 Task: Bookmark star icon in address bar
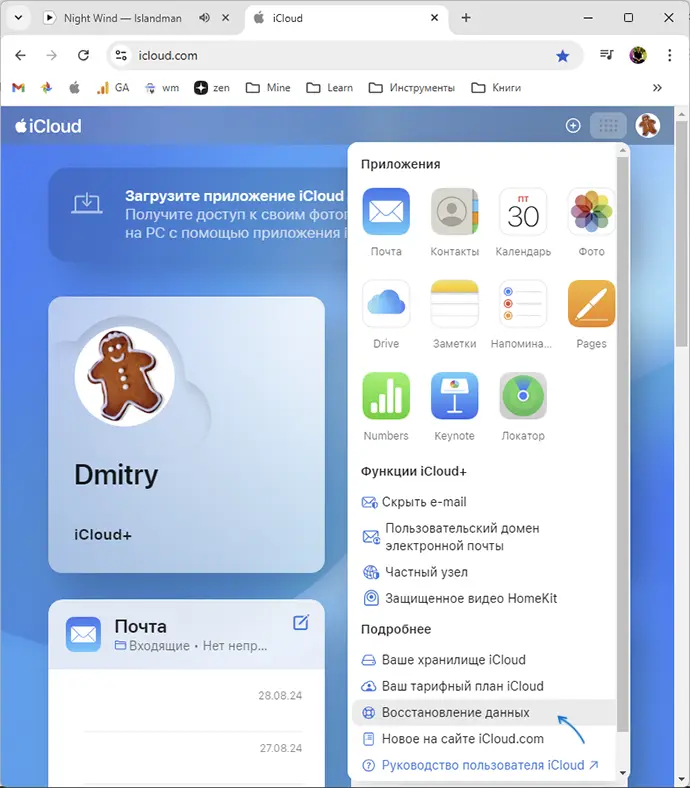pos(562,56)
